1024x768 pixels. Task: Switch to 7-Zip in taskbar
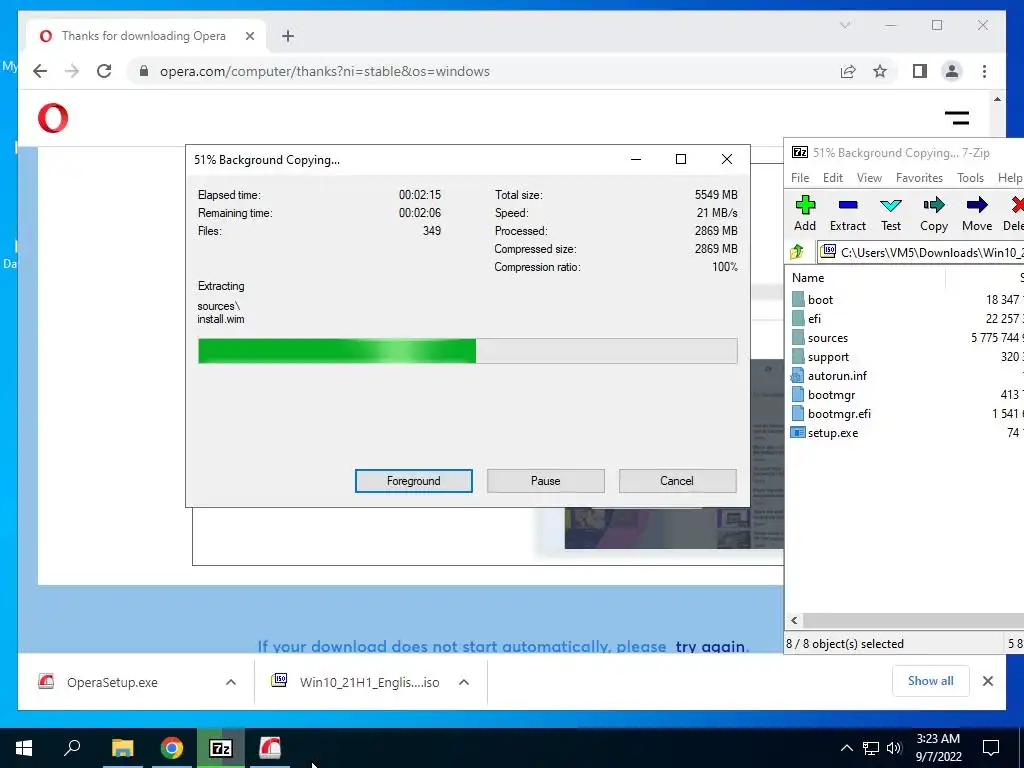(x=221, y=748)
